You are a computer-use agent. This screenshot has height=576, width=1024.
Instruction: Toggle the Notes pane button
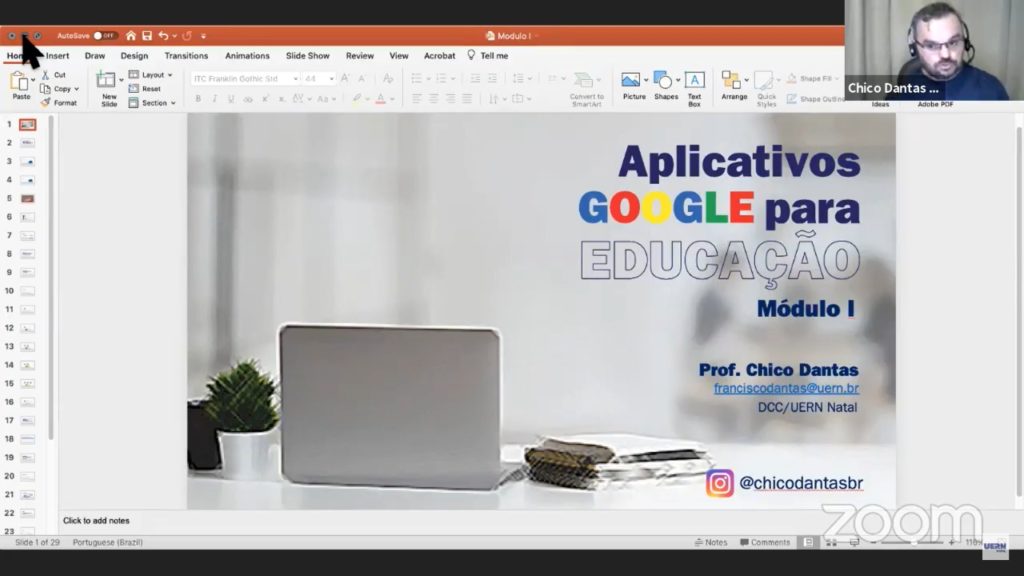tap(711, 542)
